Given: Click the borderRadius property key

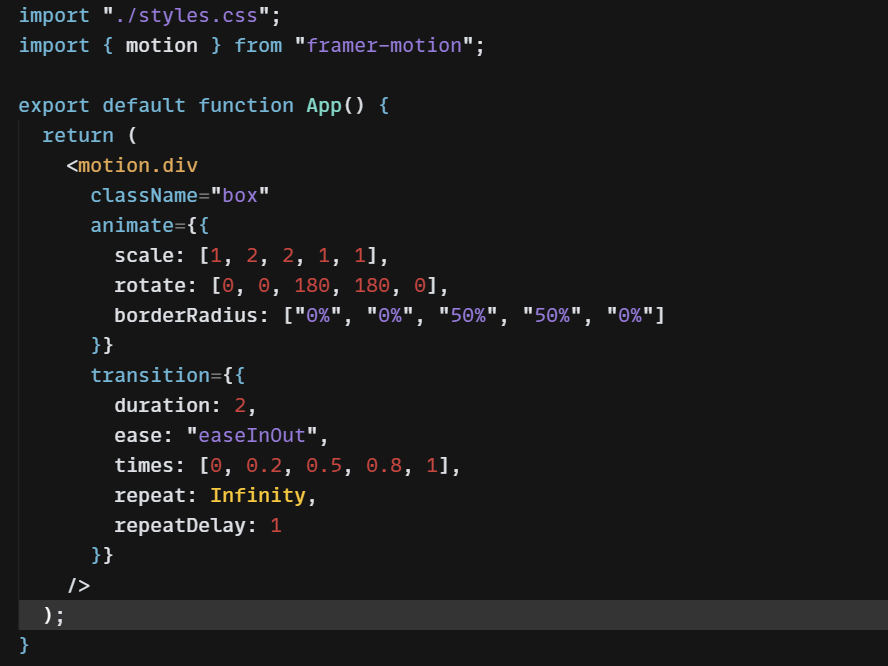Looking at the screenshot, I should [185, 315].
